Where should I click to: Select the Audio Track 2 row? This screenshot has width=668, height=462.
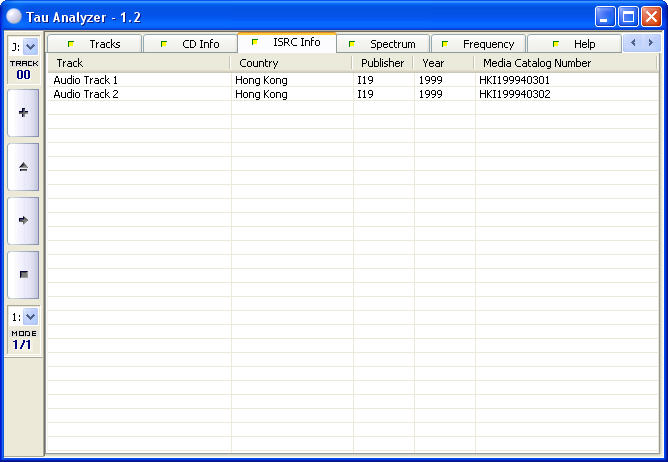353,94
